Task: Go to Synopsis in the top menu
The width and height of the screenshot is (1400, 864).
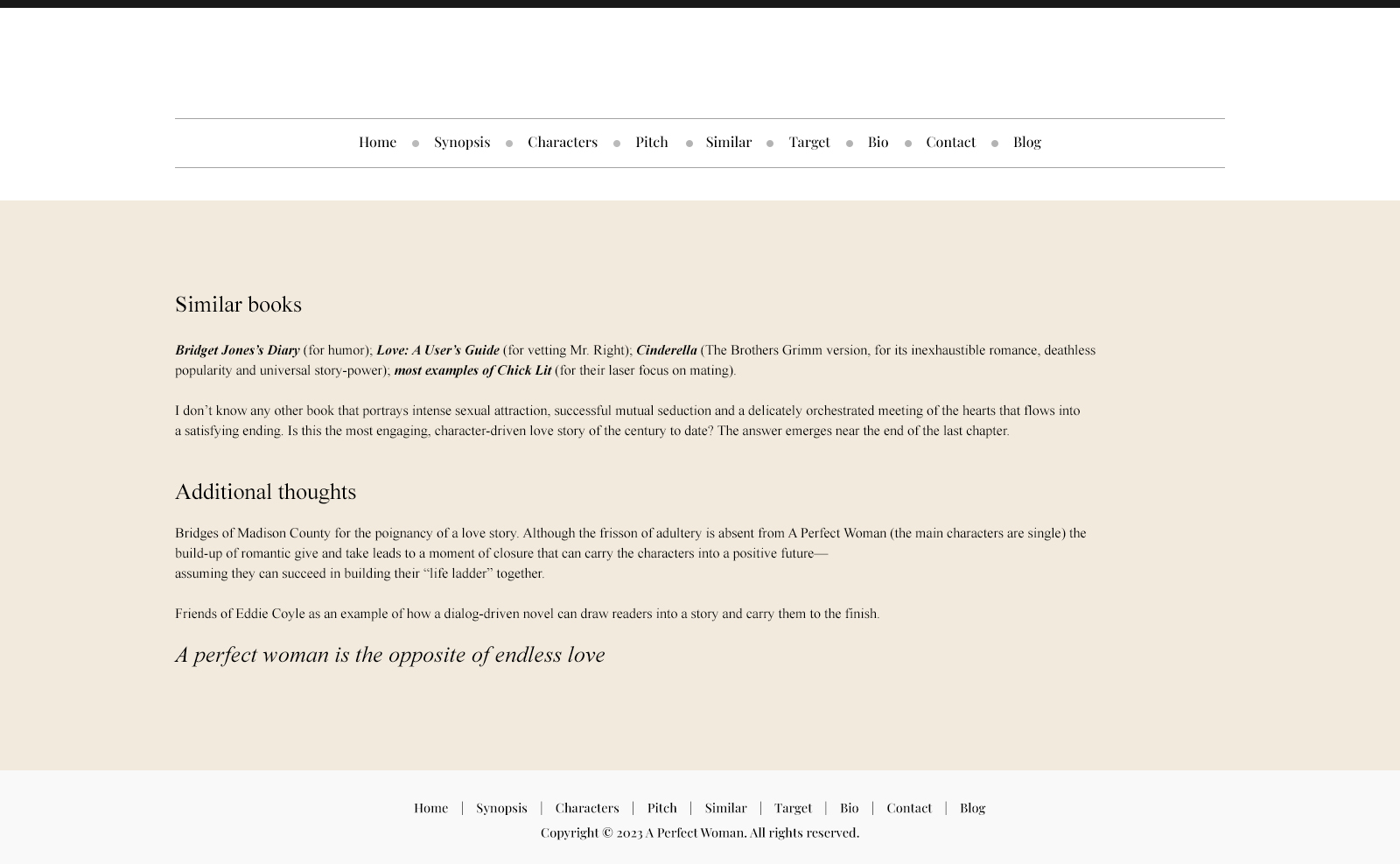Action: pyautogui.click(x=461, y=142)
